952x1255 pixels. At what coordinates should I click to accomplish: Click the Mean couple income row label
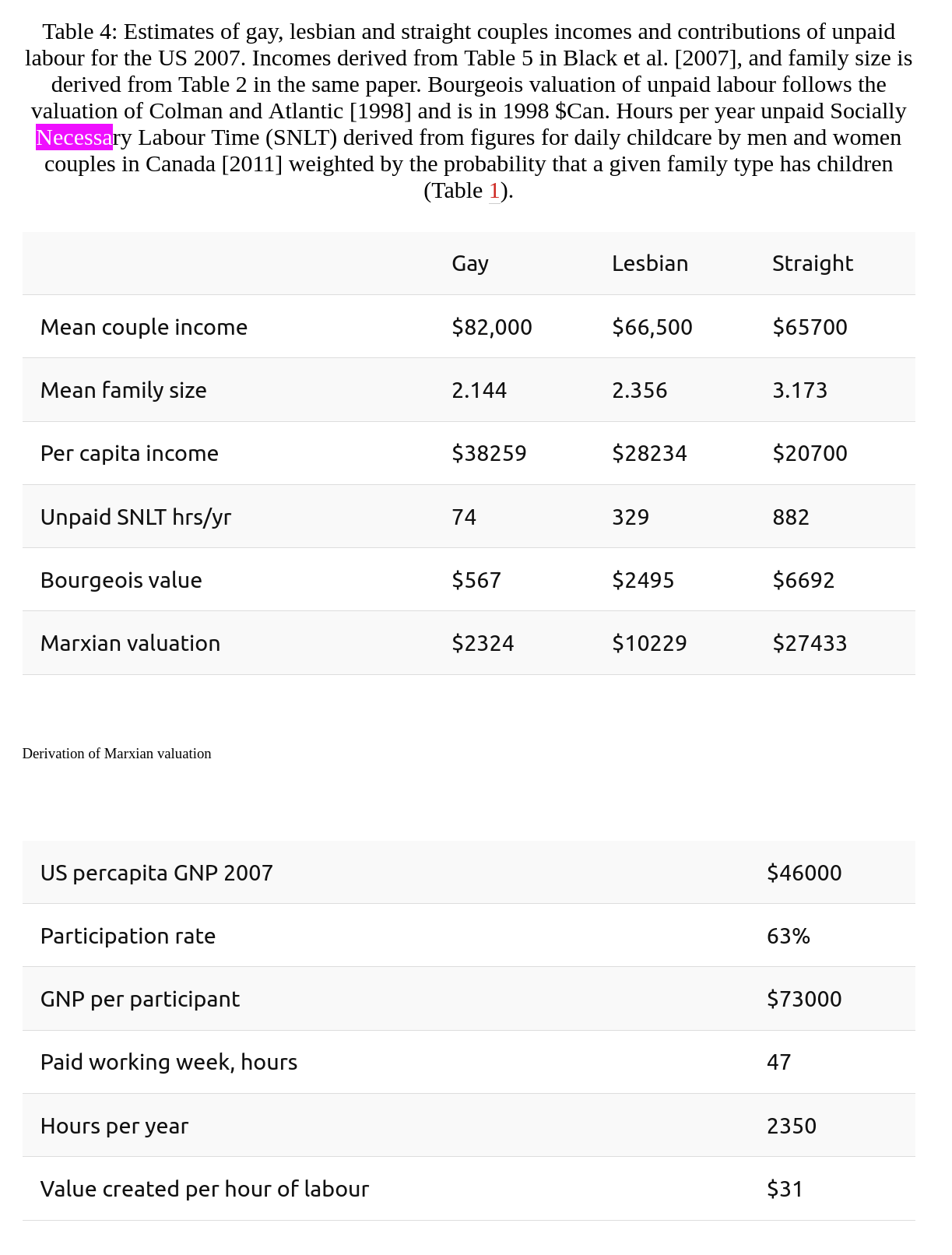tap(144, 327)
